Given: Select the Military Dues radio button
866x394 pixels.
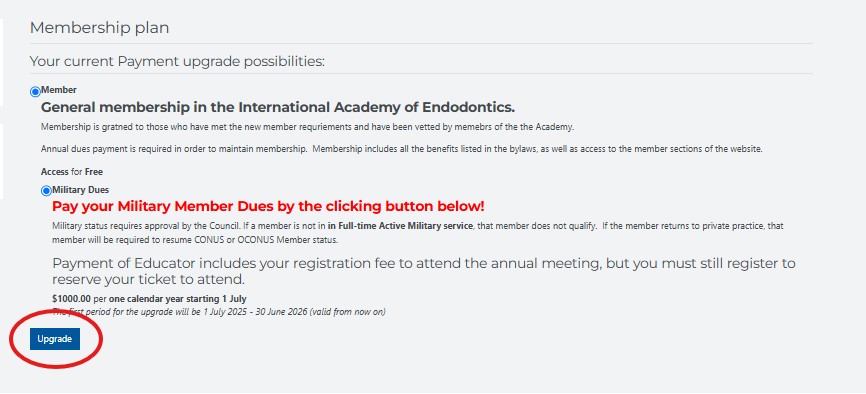Looking at the screenshot, I should [x=46, y=191].
